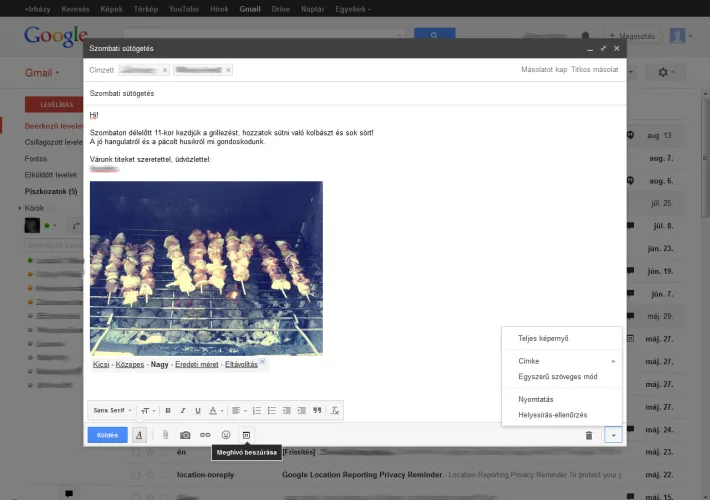Click the Levélírás compose button
710x500 pixels.
54,104
